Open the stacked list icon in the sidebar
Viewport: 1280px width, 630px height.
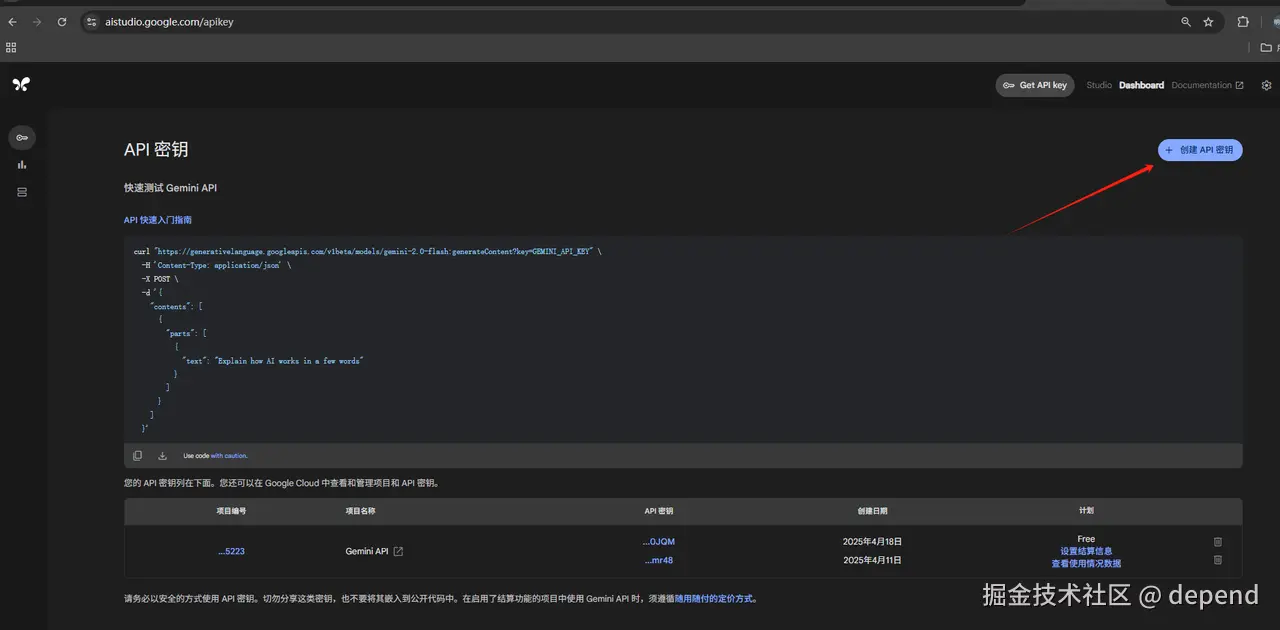22,192
